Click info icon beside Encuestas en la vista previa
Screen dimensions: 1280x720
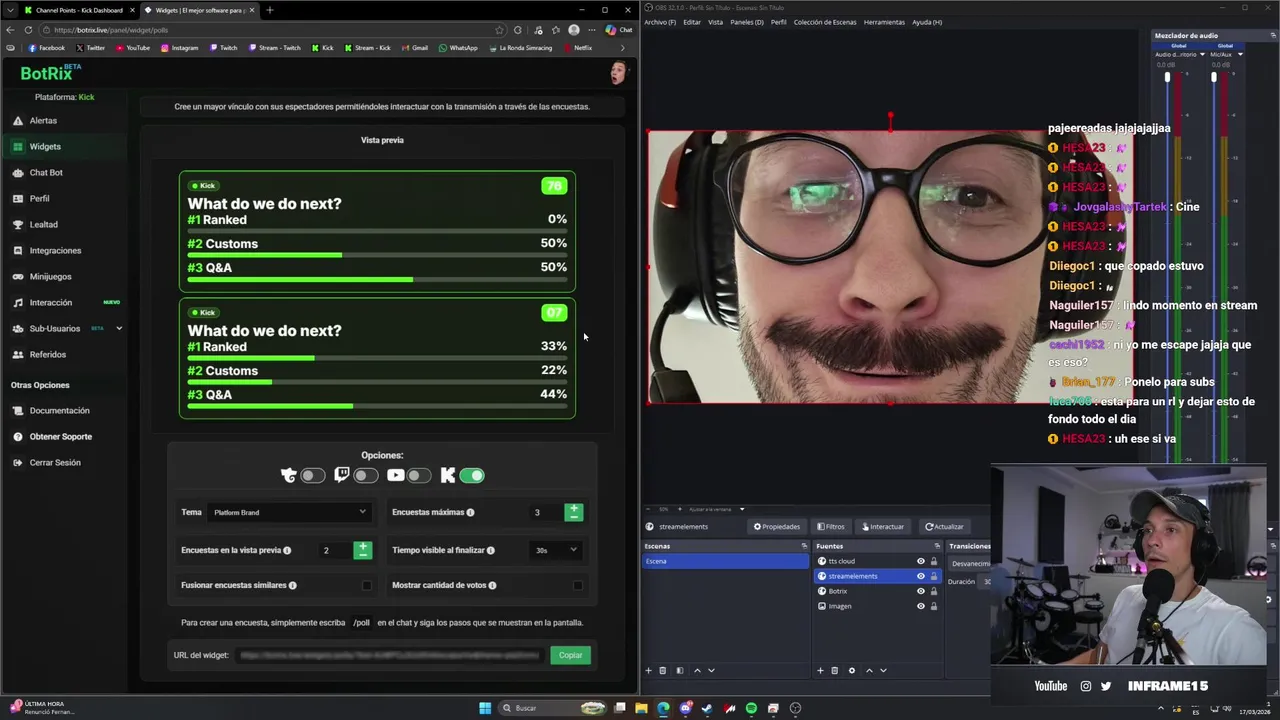[287, 550]
